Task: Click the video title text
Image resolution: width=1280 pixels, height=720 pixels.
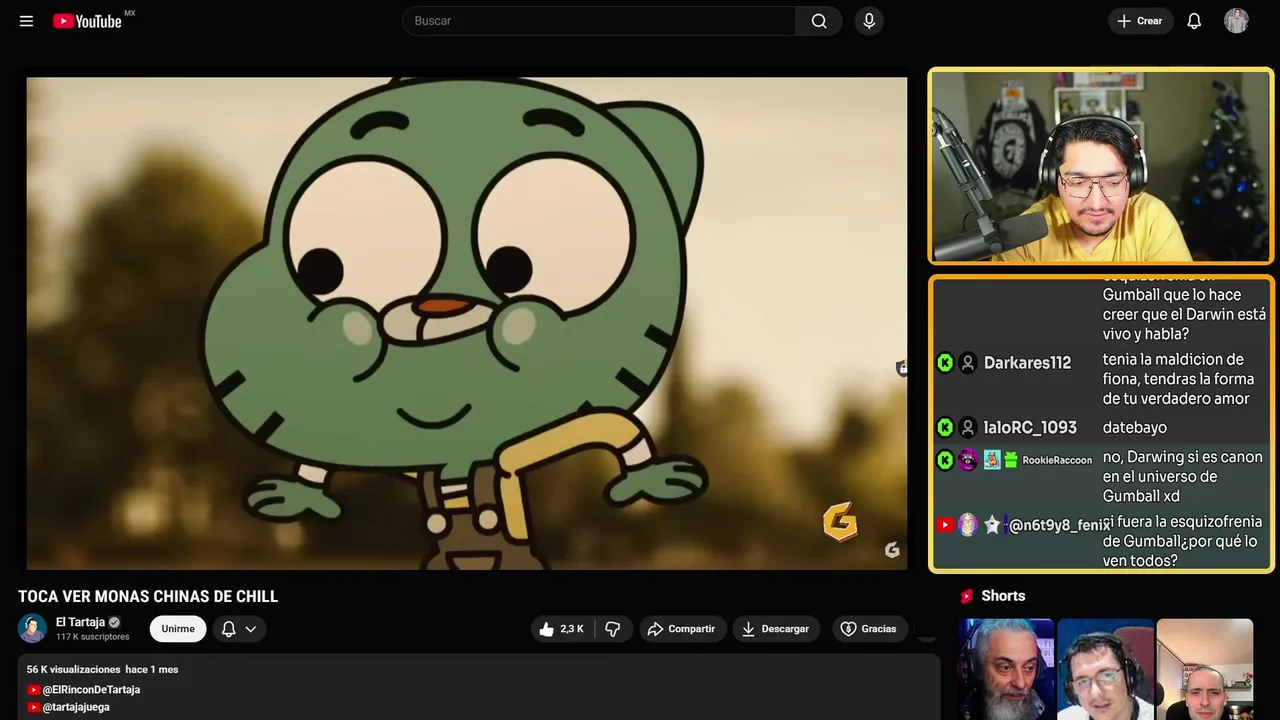Action: pyautogui.click(x=148, y=597)
